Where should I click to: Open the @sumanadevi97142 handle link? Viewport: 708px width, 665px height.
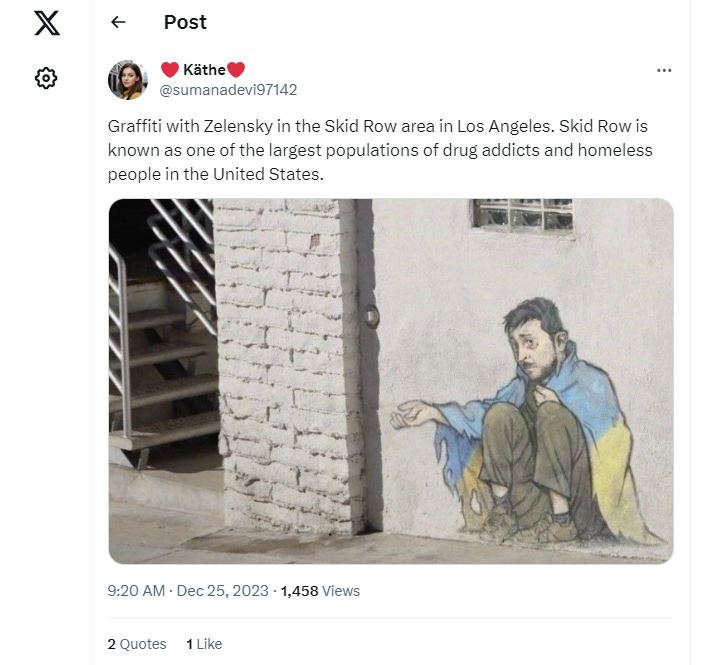[x=228, y=89]
